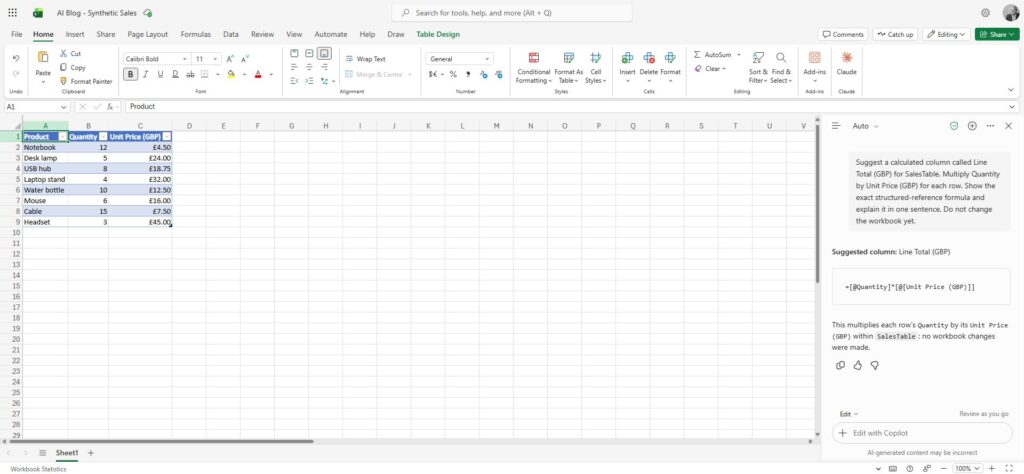1024x474 pixels.
Task: Click the Format cells icon
Action: [670, 58]
